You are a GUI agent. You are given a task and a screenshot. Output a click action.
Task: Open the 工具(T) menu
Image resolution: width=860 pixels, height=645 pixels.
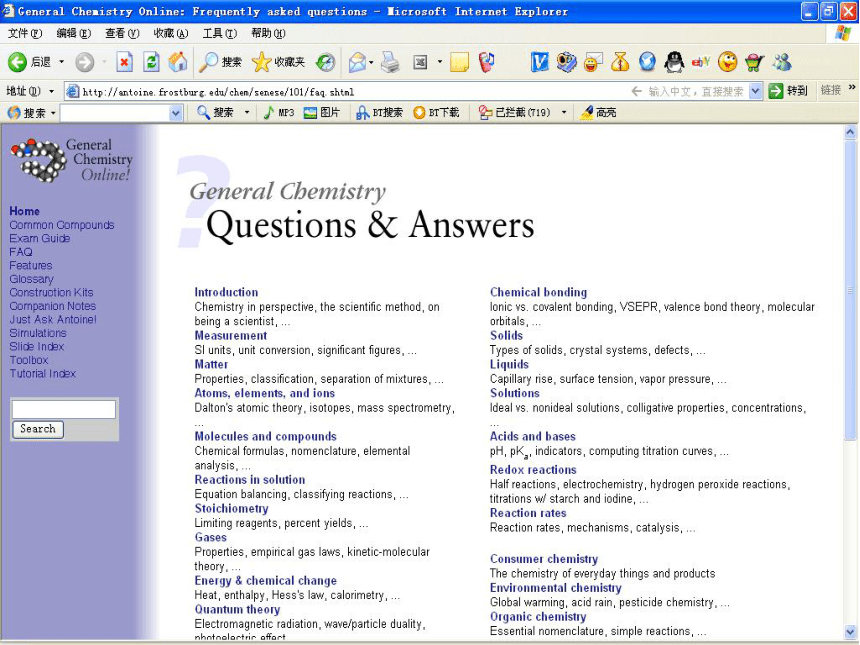click(x=219, y=33)
